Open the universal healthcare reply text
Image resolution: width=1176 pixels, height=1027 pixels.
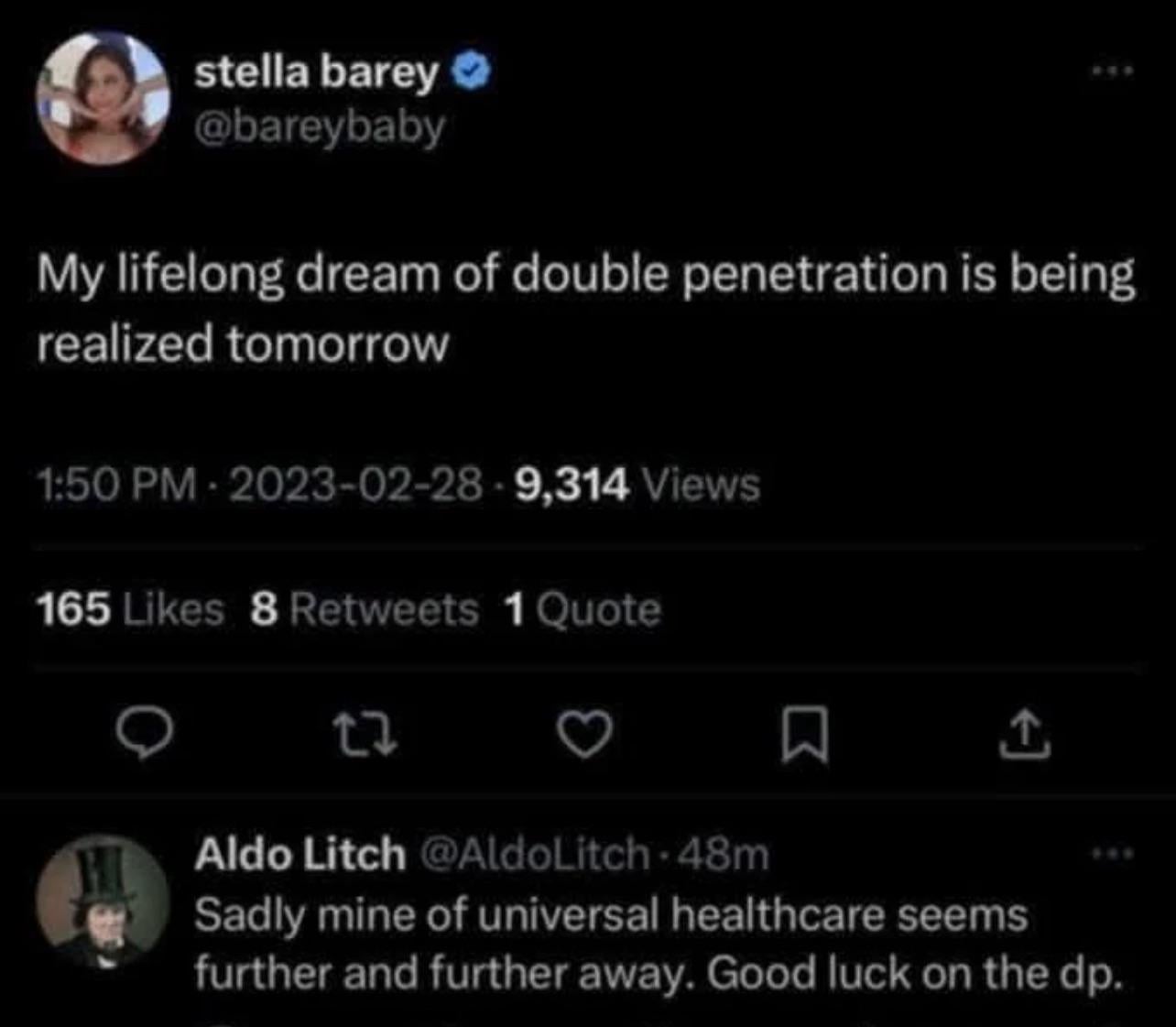pyautogui.click(x=611, y=944)
